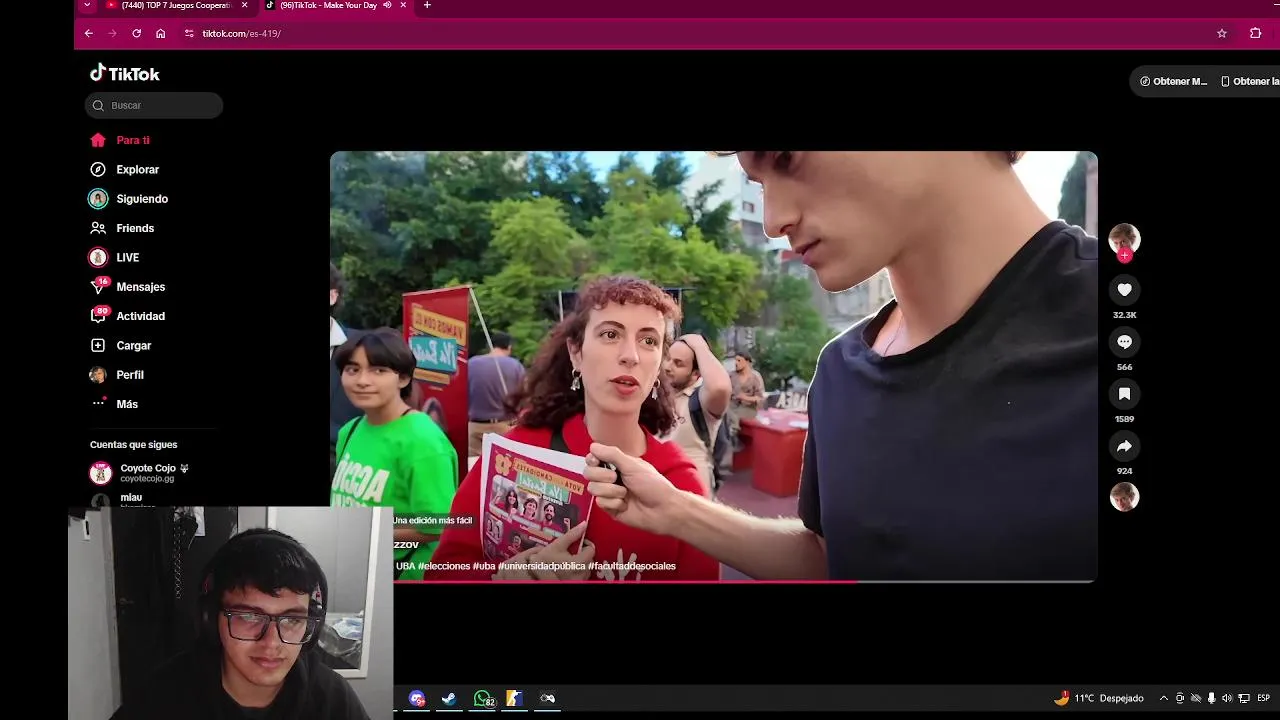Open the Explorar compass icon

pos(98,170)
